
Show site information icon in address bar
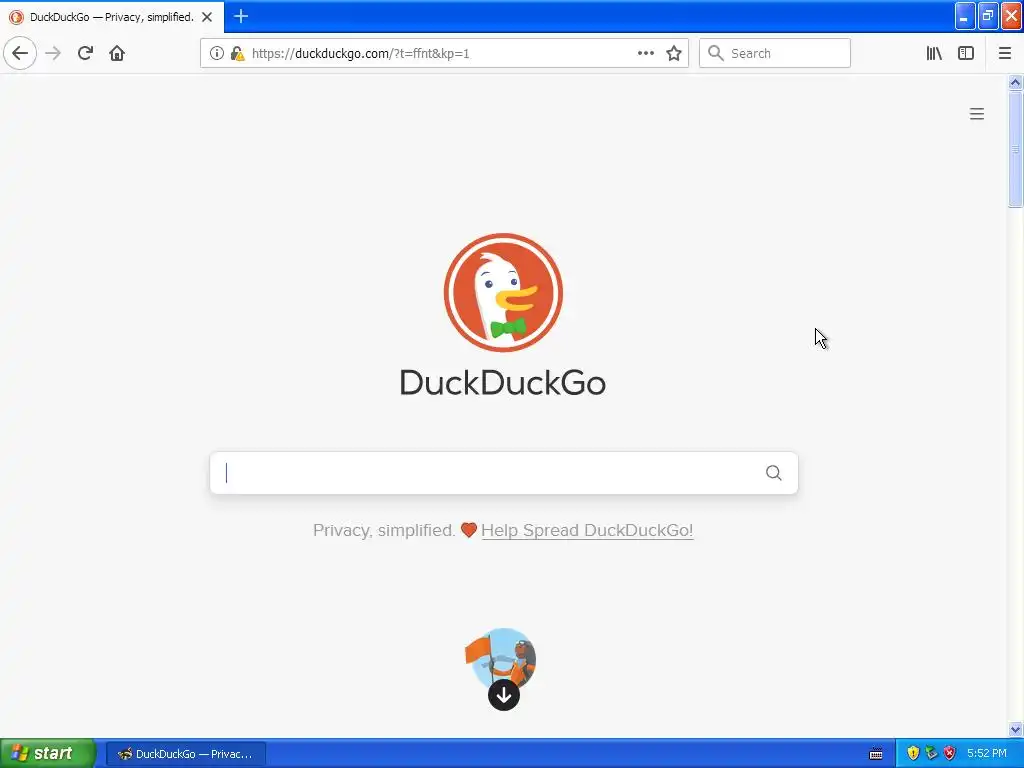pos(216,53)
